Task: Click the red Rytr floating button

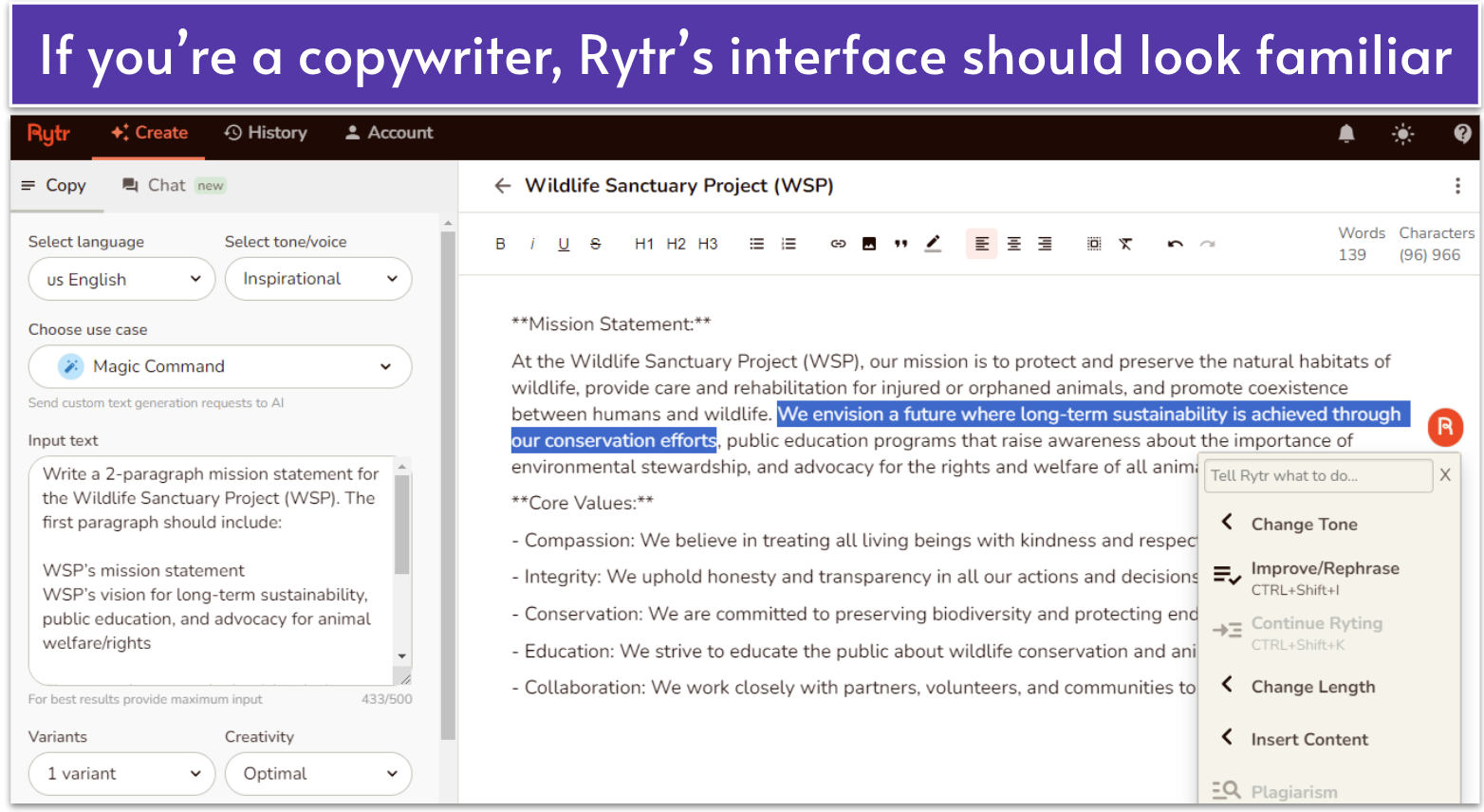Action: (1445, 427)
